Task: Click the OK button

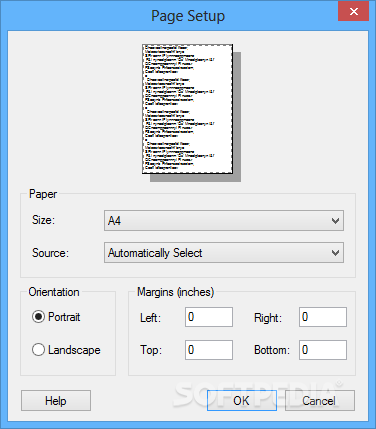Action: pos(242,400)
